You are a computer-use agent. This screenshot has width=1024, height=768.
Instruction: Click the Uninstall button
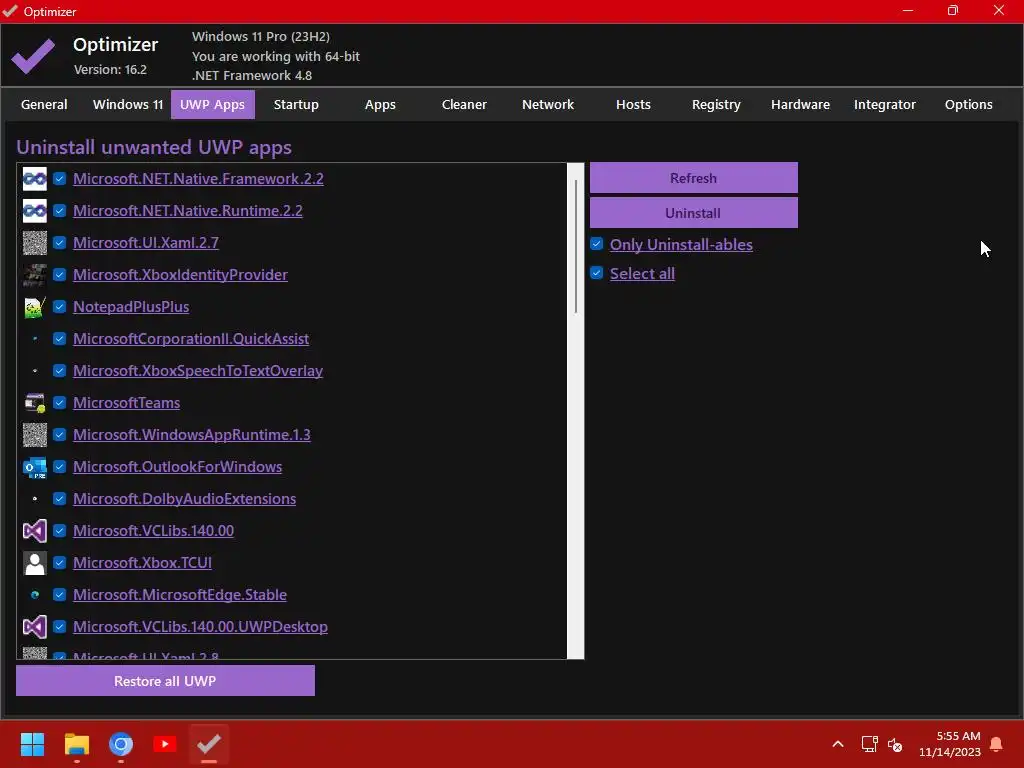[694, 213]
